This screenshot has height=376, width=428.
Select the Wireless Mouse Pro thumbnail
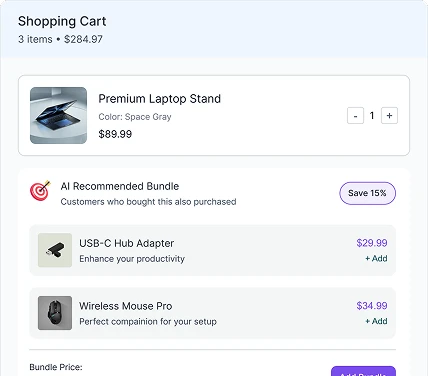[55, 313]
